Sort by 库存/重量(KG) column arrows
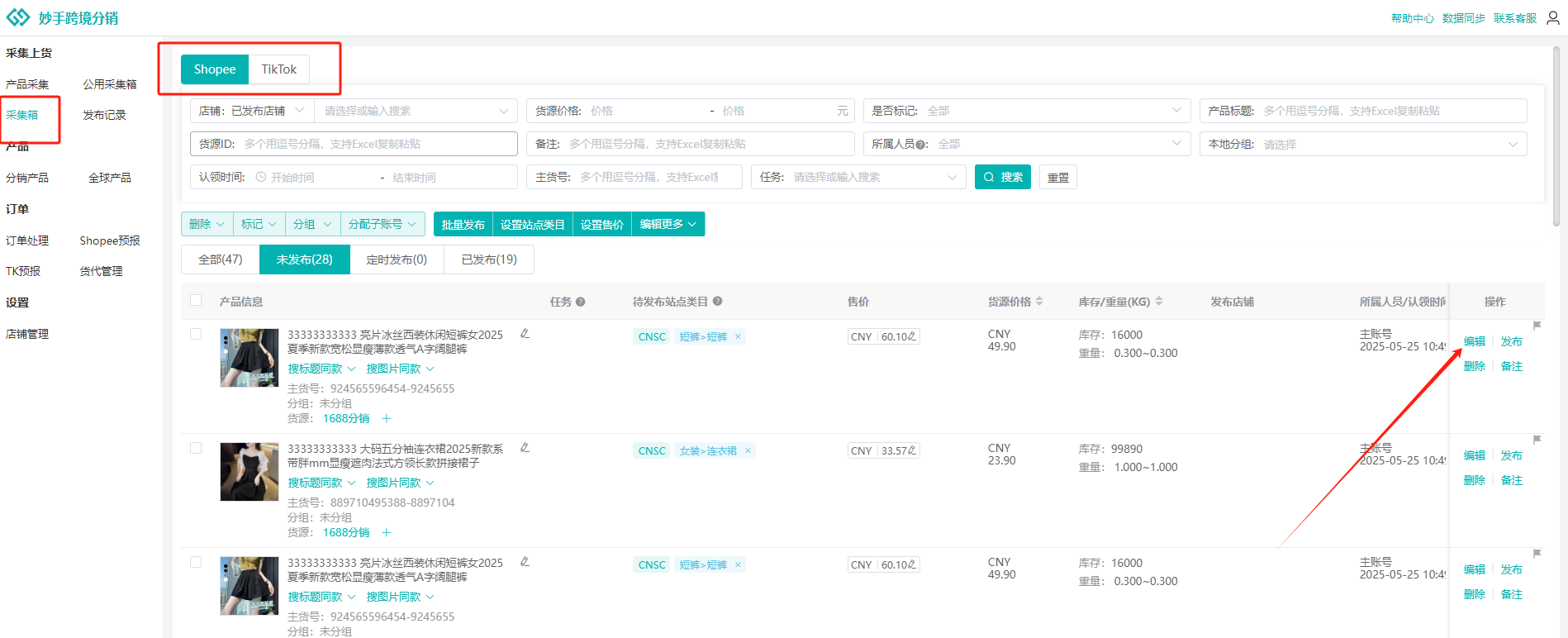 pos(1158,302)
